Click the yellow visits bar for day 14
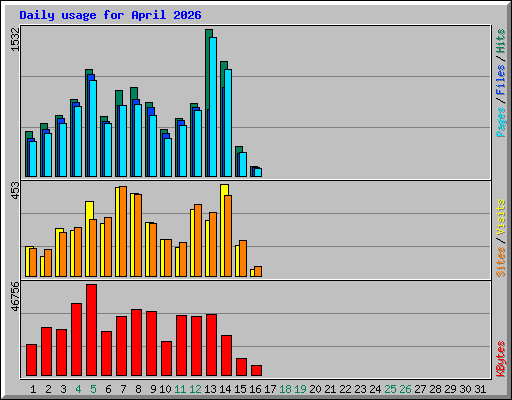Viewport: 512px width, 400px height. (x=223, y=230)
